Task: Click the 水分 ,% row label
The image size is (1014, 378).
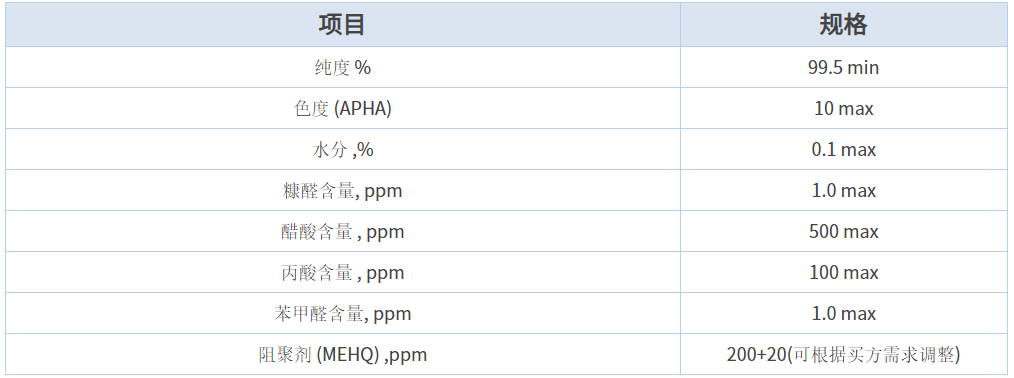Action: click(343, 149)
